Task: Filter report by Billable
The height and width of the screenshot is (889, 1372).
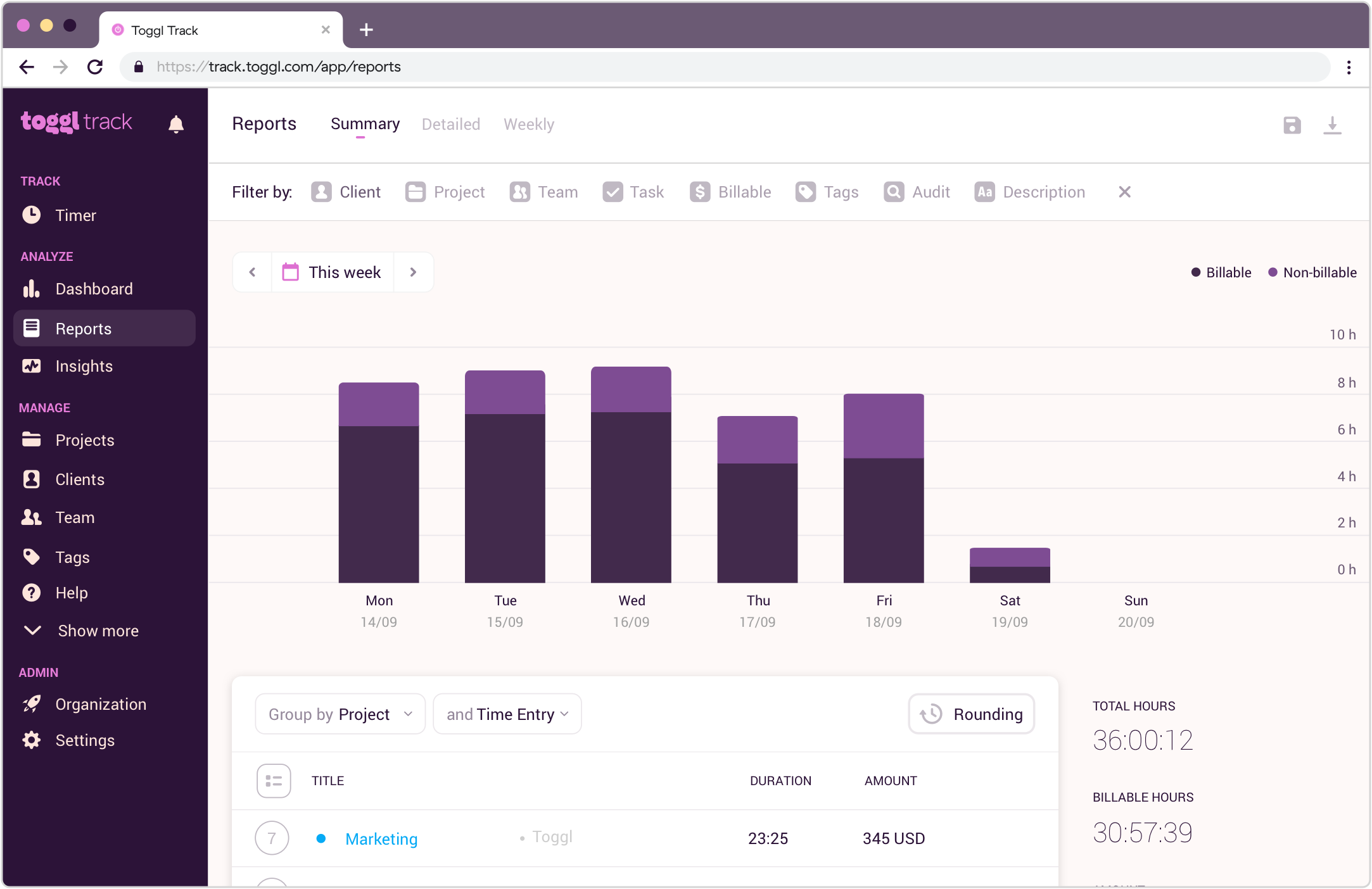Action: 730,192
